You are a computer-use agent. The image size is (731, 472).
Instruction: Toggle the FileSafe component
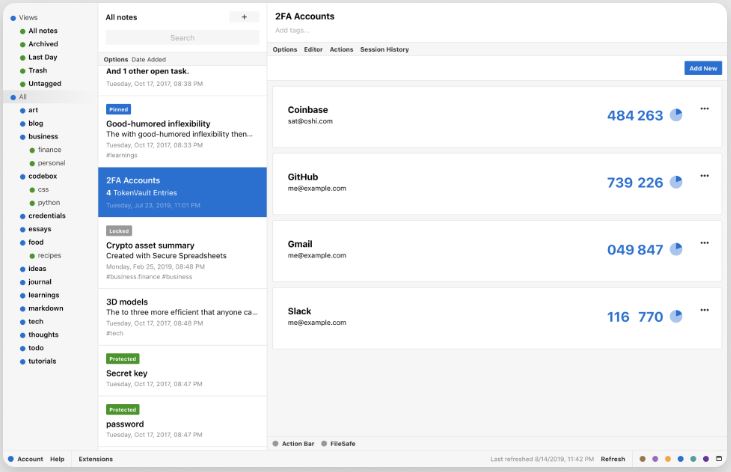point(338,444)
